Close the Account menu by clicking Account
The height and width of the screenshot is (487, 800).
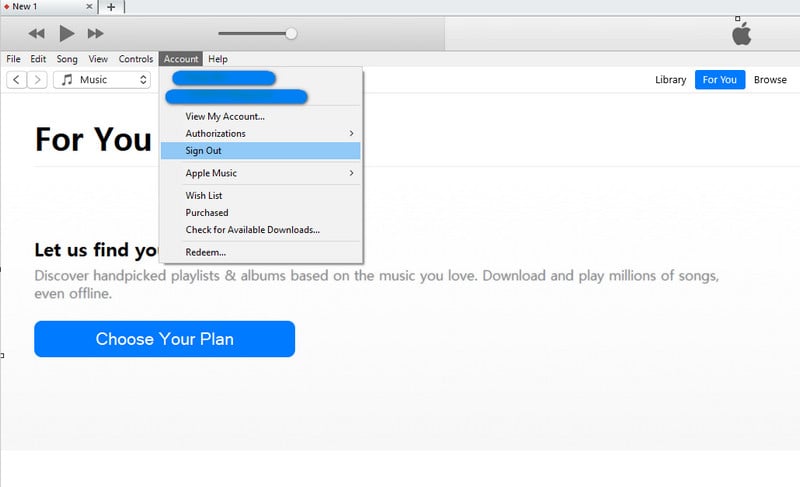pos(181,59)
